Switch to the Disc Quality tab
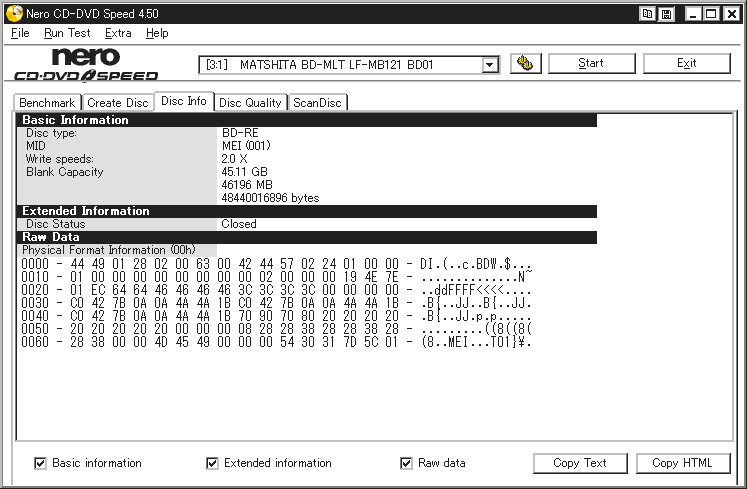Viewport: 747px width, 489px height. [250, 103]
